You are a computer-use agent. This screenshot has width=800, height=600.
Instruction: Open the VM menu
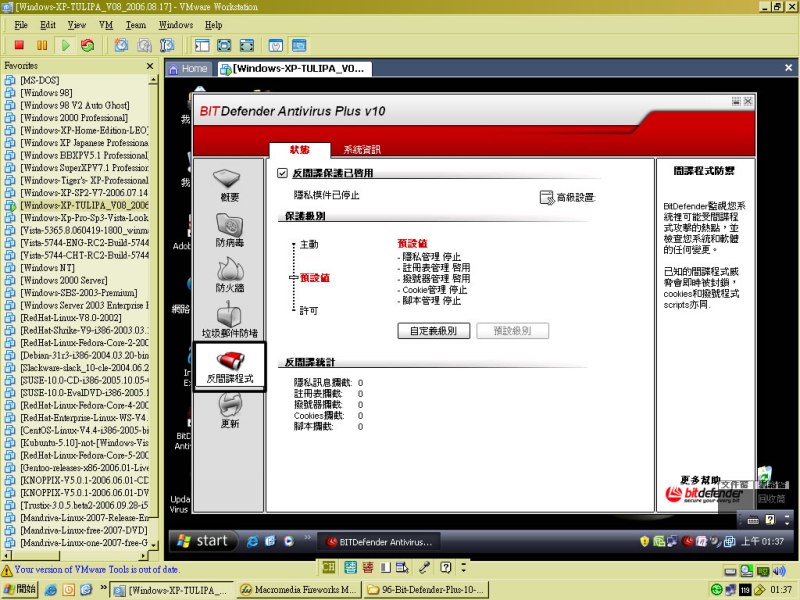(106, 25)
